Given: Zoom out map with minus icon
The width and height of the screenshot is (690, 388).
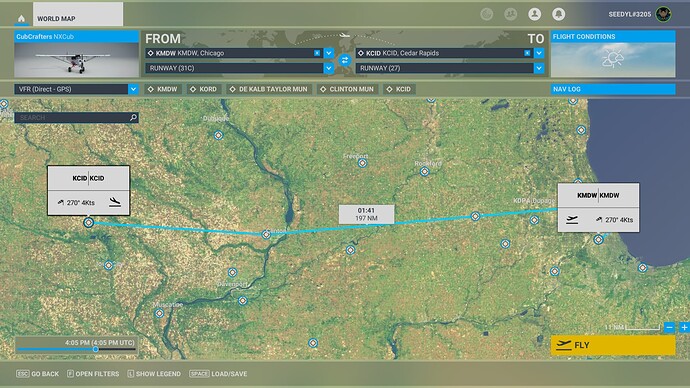Looking at the screenshot, I should coord(669,327).
